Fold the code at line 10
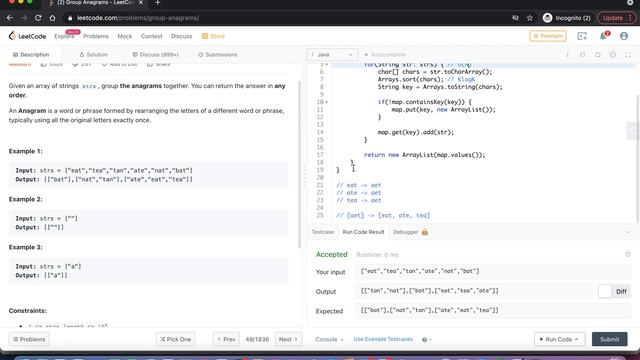 327,102
